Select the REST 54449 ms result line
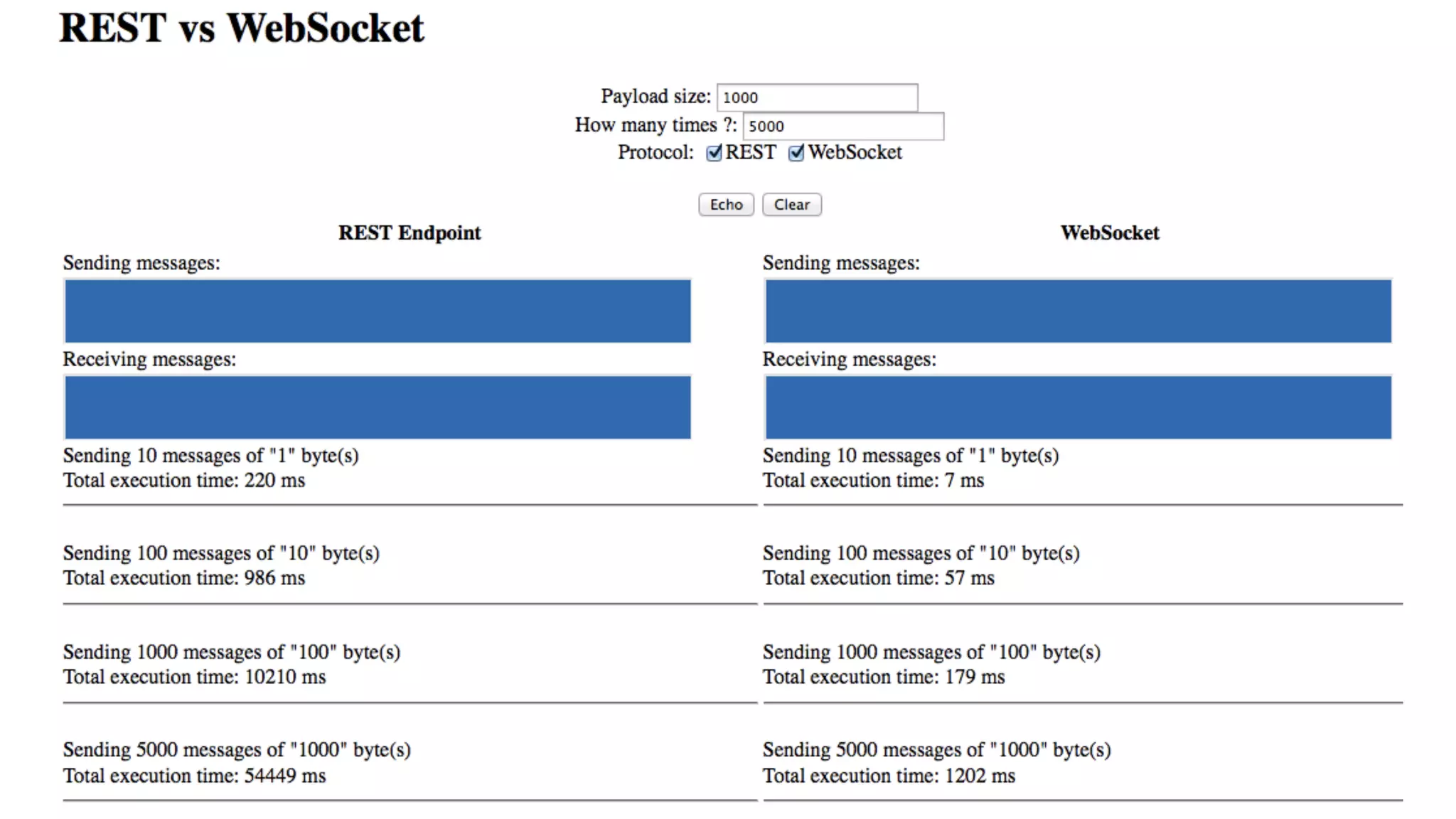Image resolution: width=1456 pixels, height=819 pixels. (x=195, y=776)
